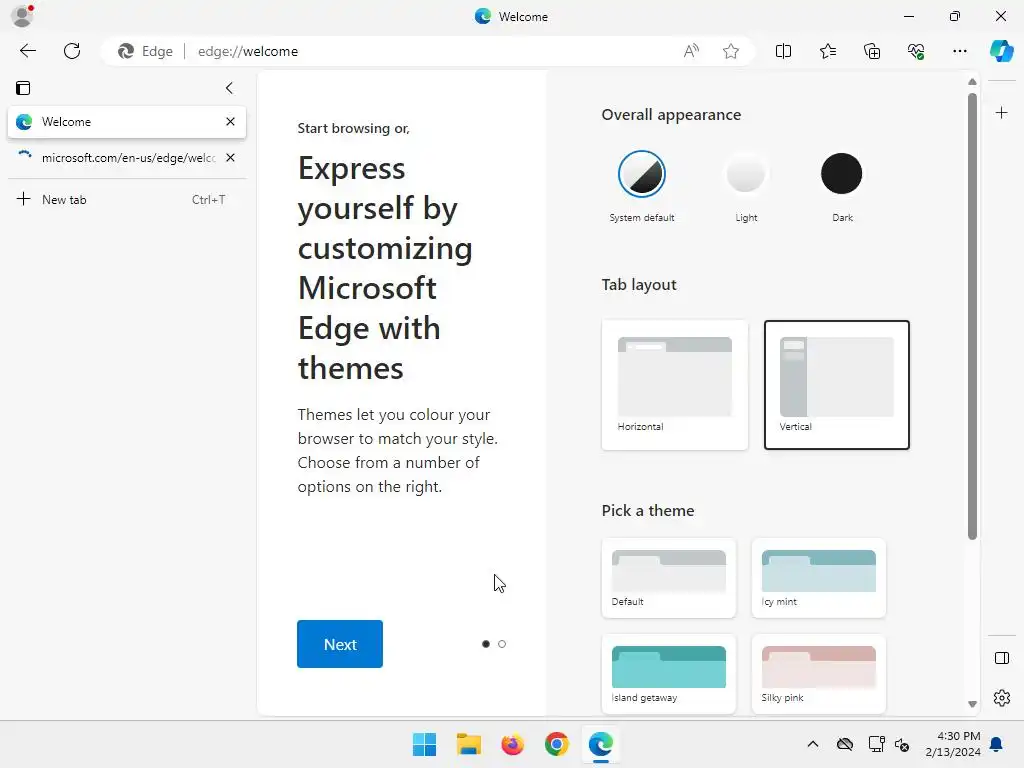The image size is (1024, 768).
Task: Select Dark appearance
Action: coord(841,174)
